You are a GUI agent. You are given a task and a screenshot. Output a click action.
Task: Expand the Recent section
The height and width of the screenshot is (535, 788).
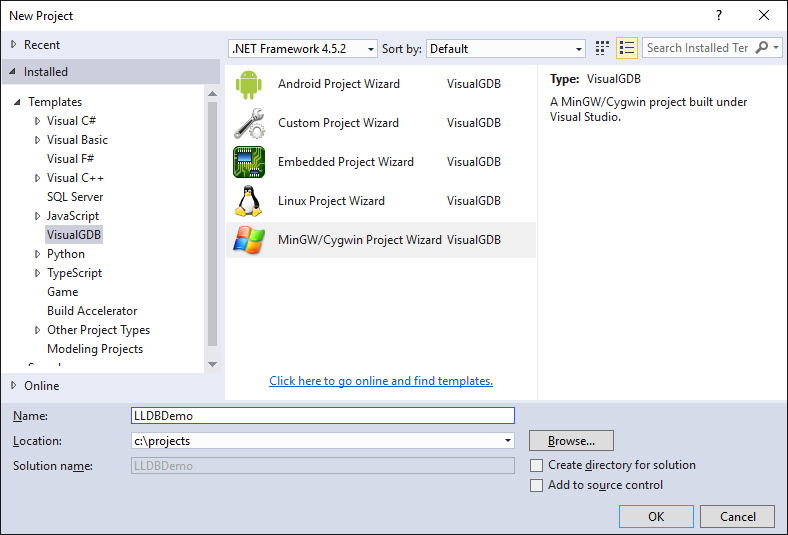[x=14, y=45]
